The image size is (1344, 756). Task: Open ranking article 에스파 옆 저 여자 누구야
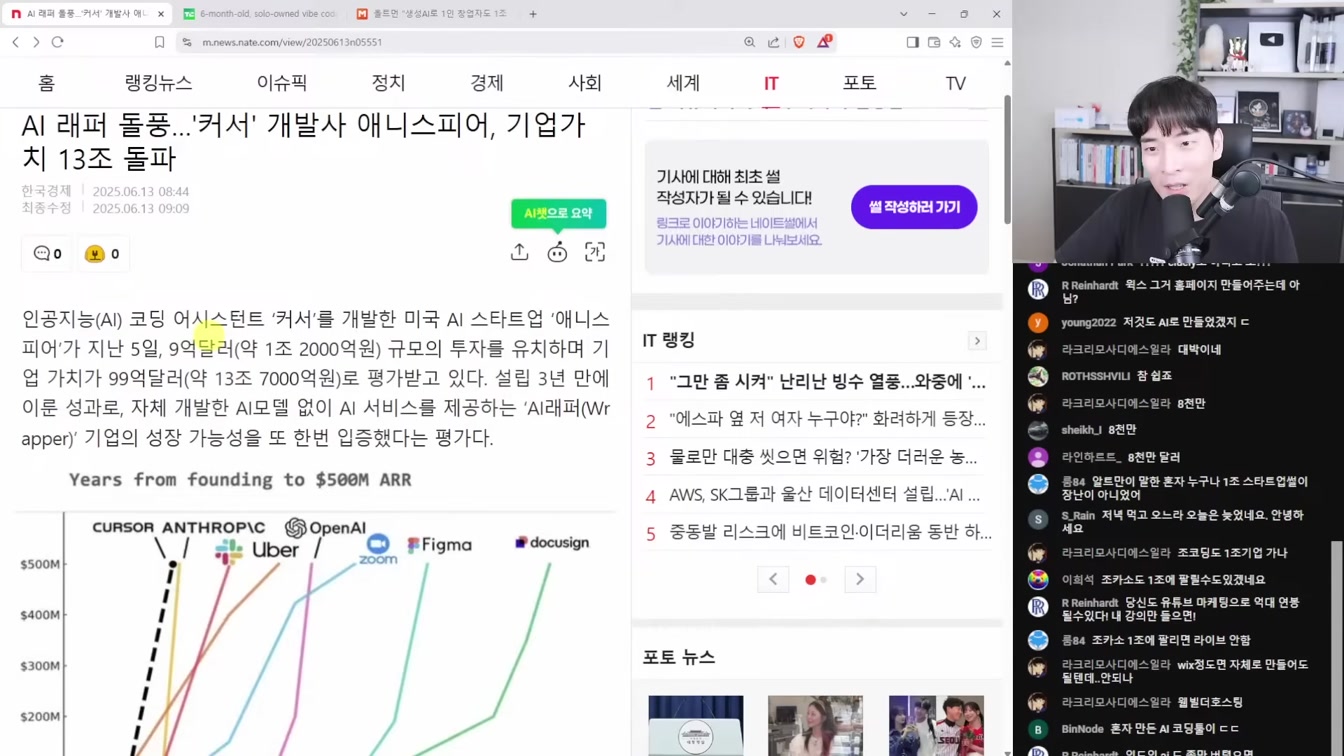827,419
